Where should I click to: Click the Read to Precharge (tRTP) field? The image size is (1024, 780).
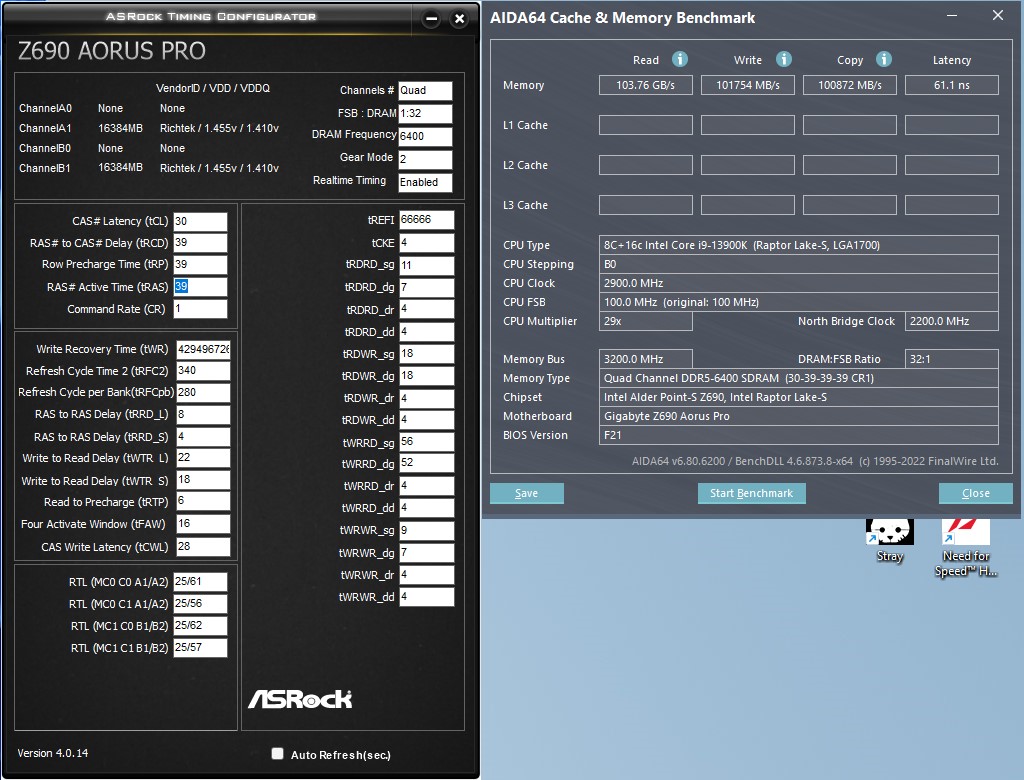(x=203, y=501)
